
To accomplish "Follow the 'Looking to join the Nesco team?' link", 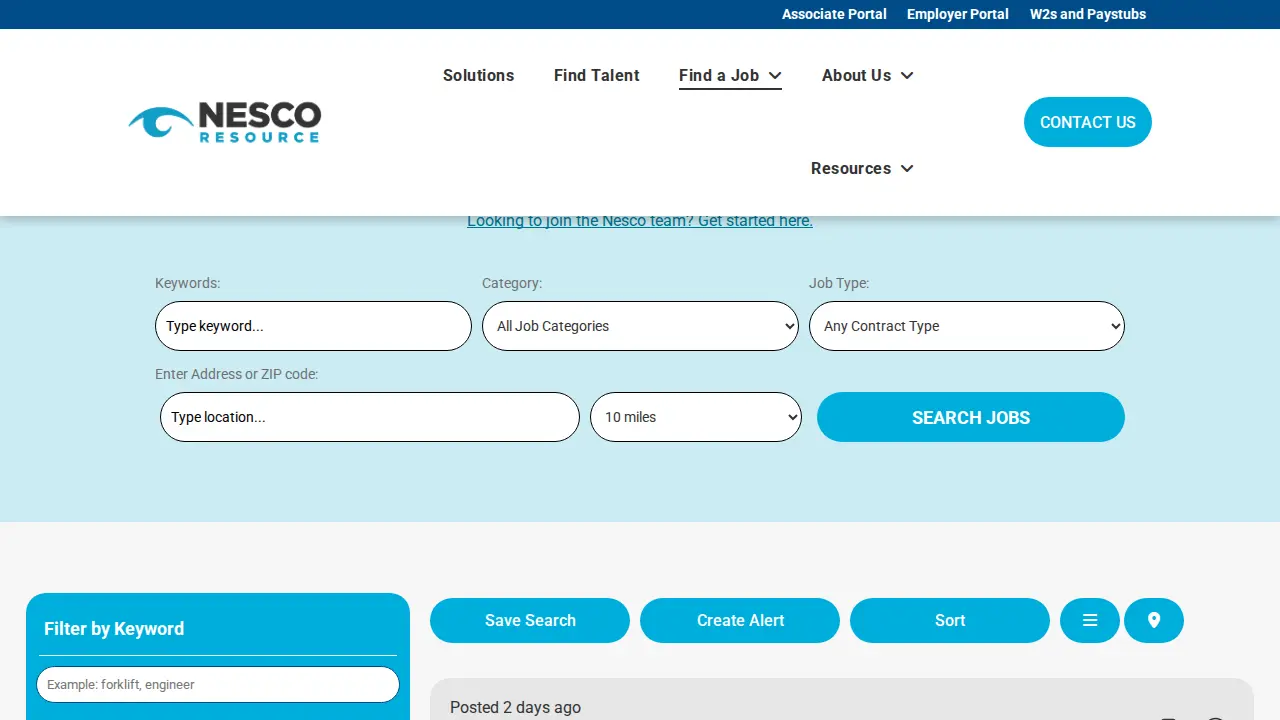I will [x=640, y=221].
